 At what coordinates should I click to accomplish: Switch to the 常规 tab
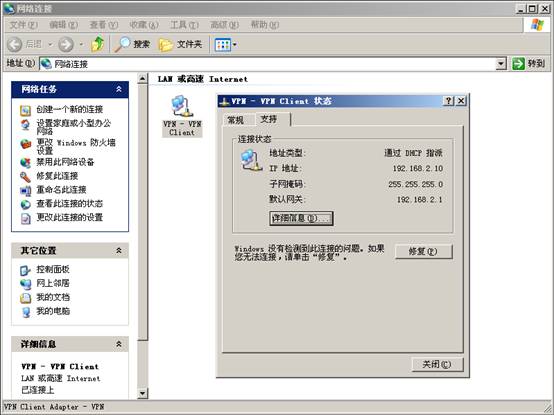tap(236, 120)
